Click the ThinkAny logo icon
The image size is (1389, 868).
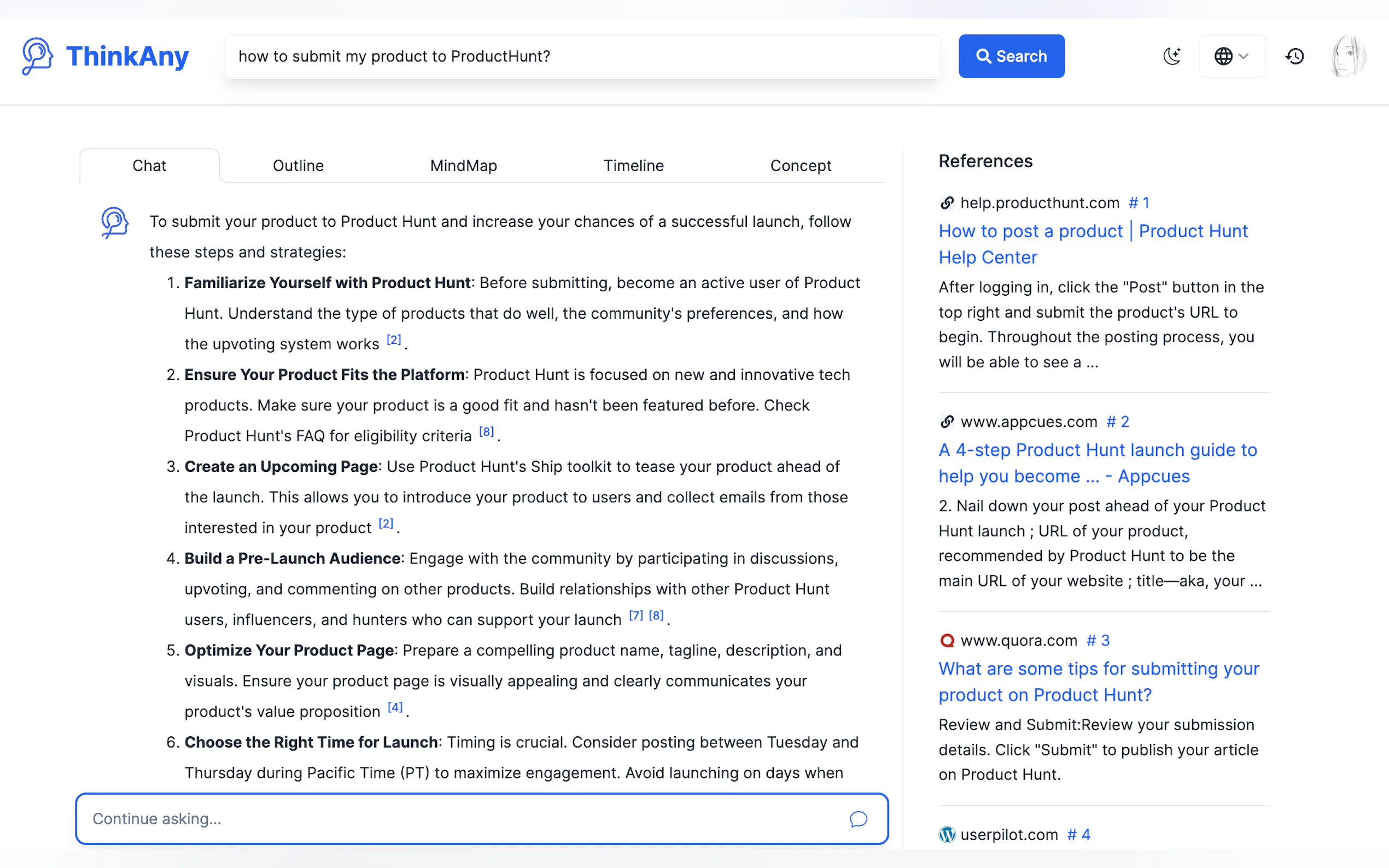click(x=37, y=56)
